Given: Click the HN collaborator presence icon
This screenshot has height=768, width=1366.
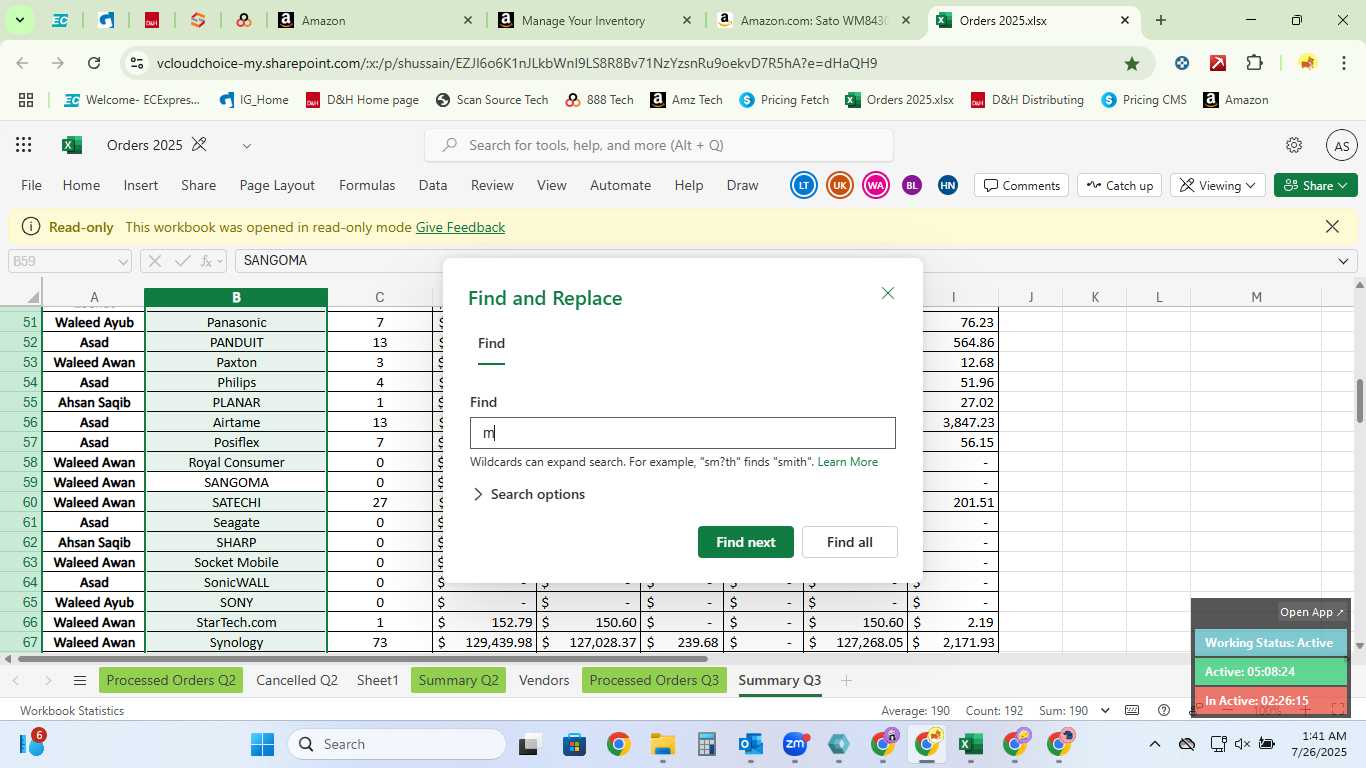Looking at the screenshot, I should pos(948,185).
